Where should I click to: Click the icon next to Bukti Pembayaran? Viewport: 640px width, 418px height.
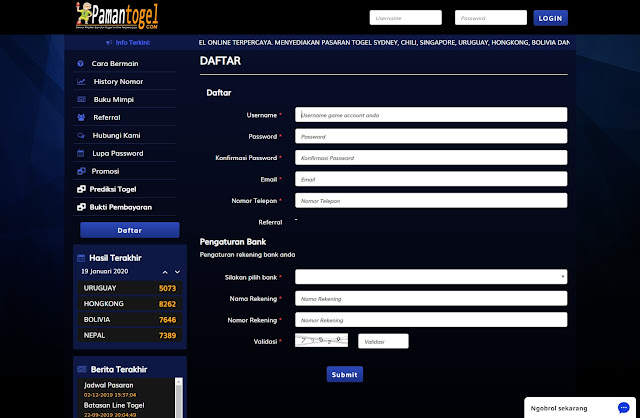tap(81, 207)
